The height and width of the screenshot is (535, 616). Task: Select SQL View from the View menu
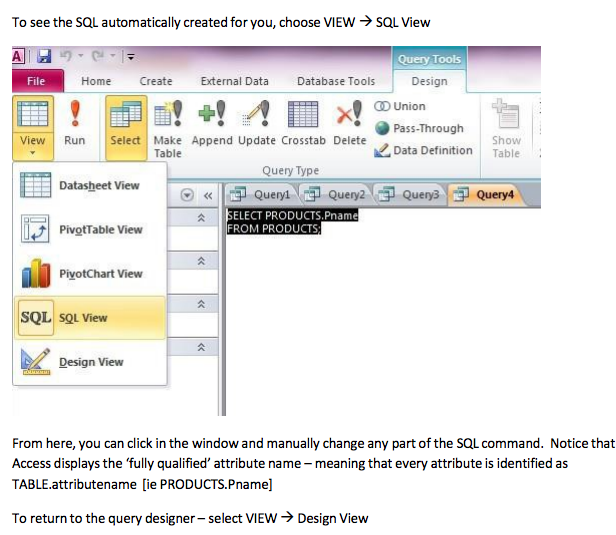click(x=90, y=318)
